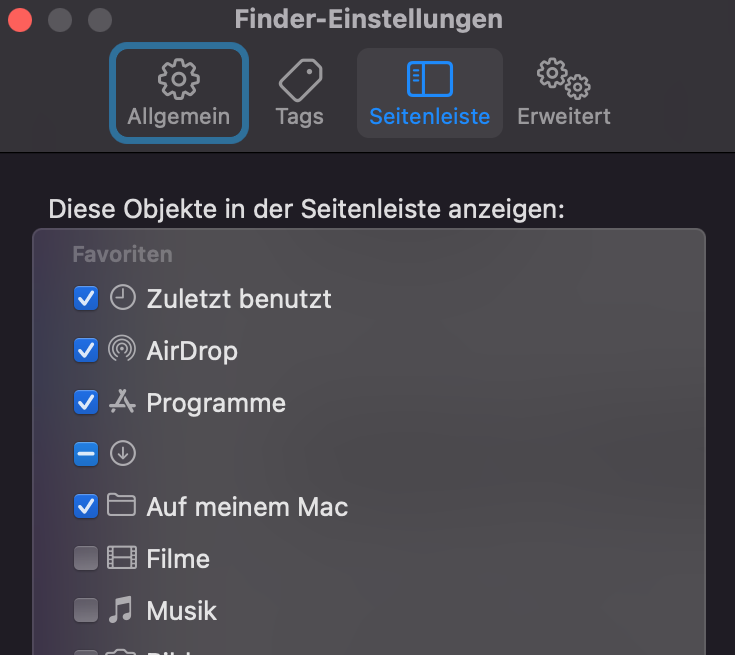Toggle the mixed-state downloads checkbox
This screenshot has width=735, height=655.
(86, 454)
